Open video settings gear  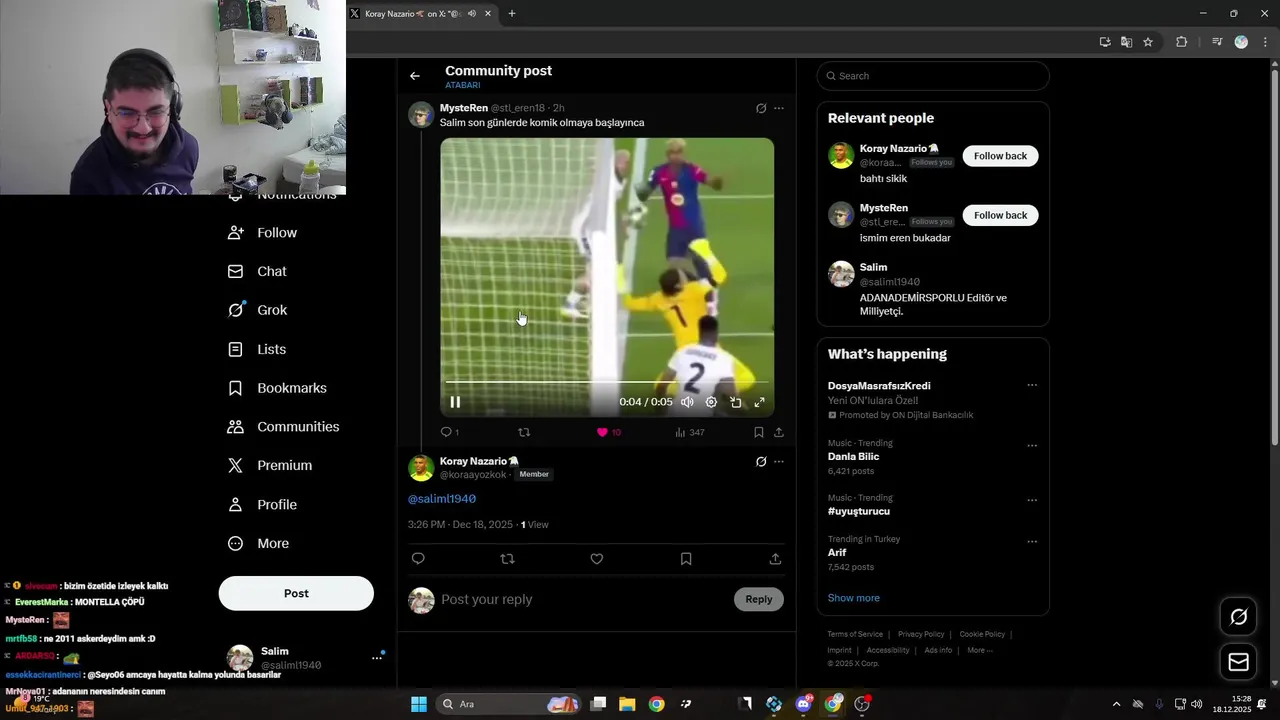coord(711,402)
